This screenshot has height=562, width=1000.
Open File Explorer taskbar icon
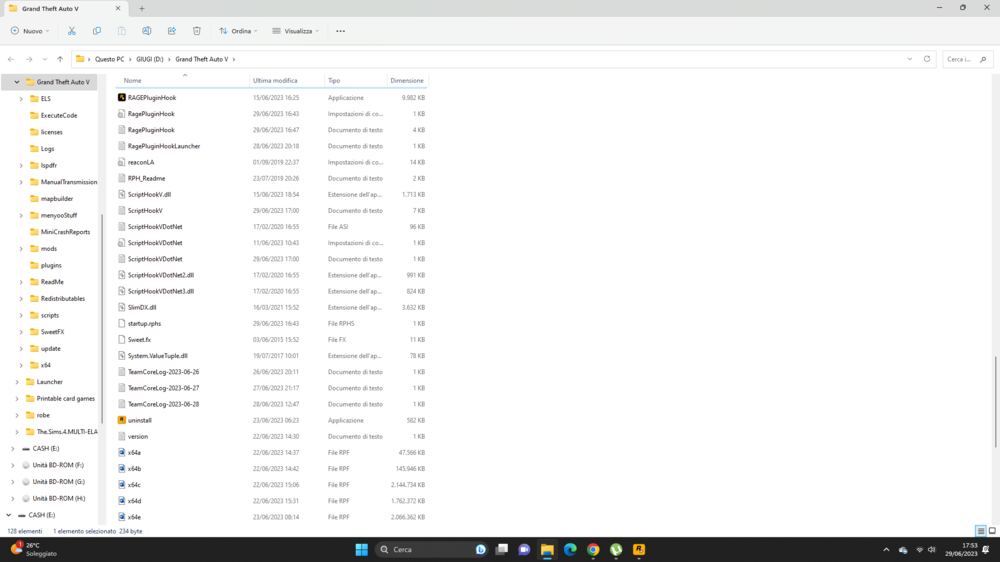tap(547, 549)
